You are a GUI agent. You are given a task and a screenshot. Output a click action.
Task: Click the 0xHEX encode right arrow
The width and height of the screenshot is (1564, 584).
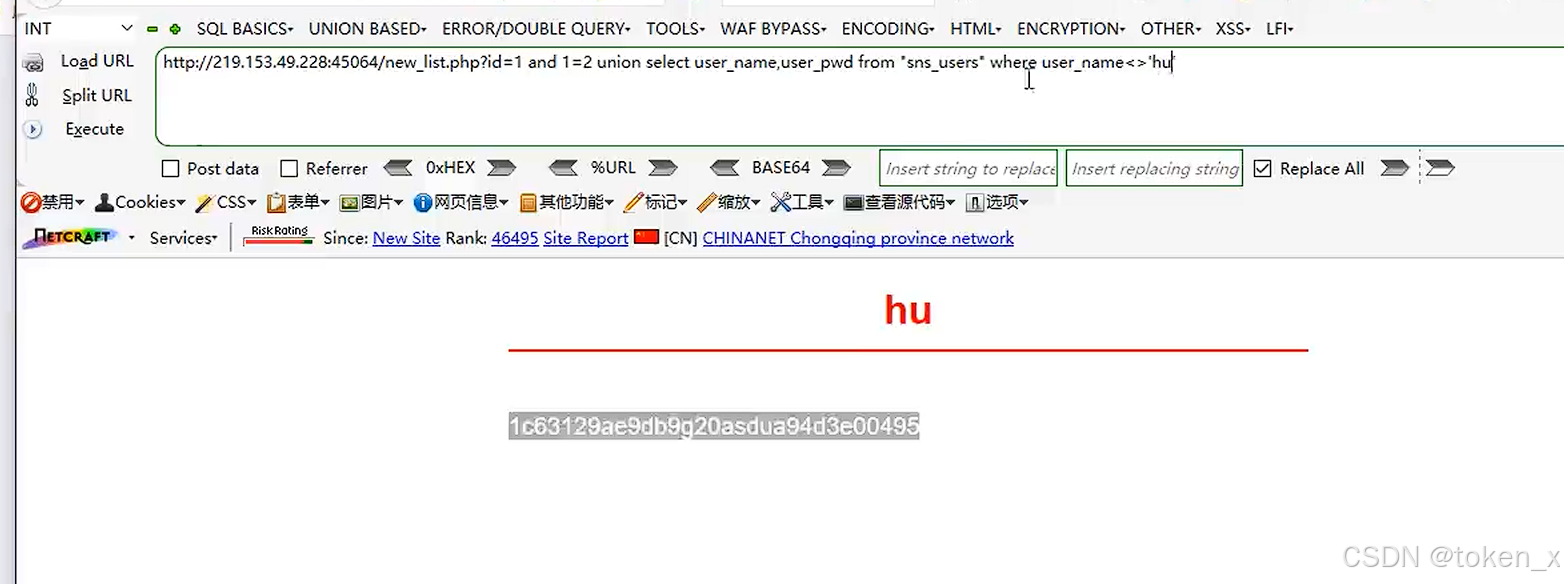point(501,168)
